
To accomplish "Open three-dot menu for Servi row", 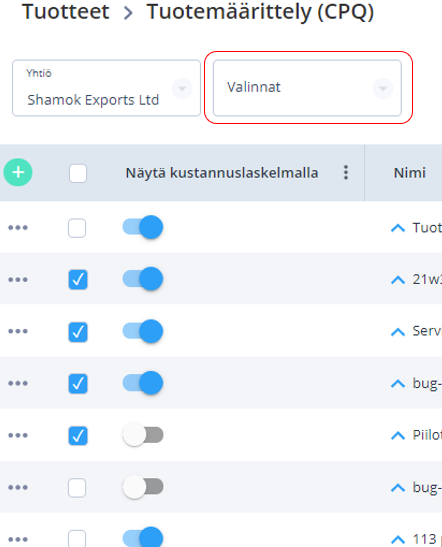I will (18, 331).
